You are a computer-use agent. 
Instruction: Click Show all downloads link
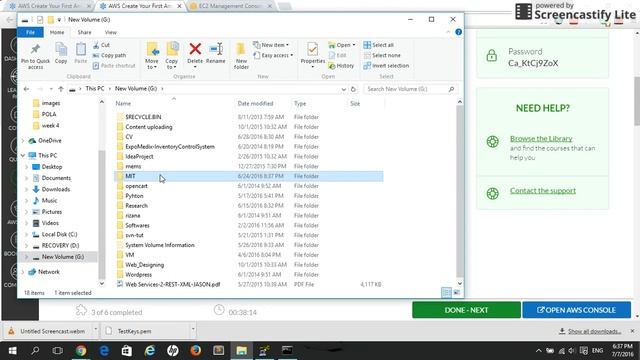(594, 331)
